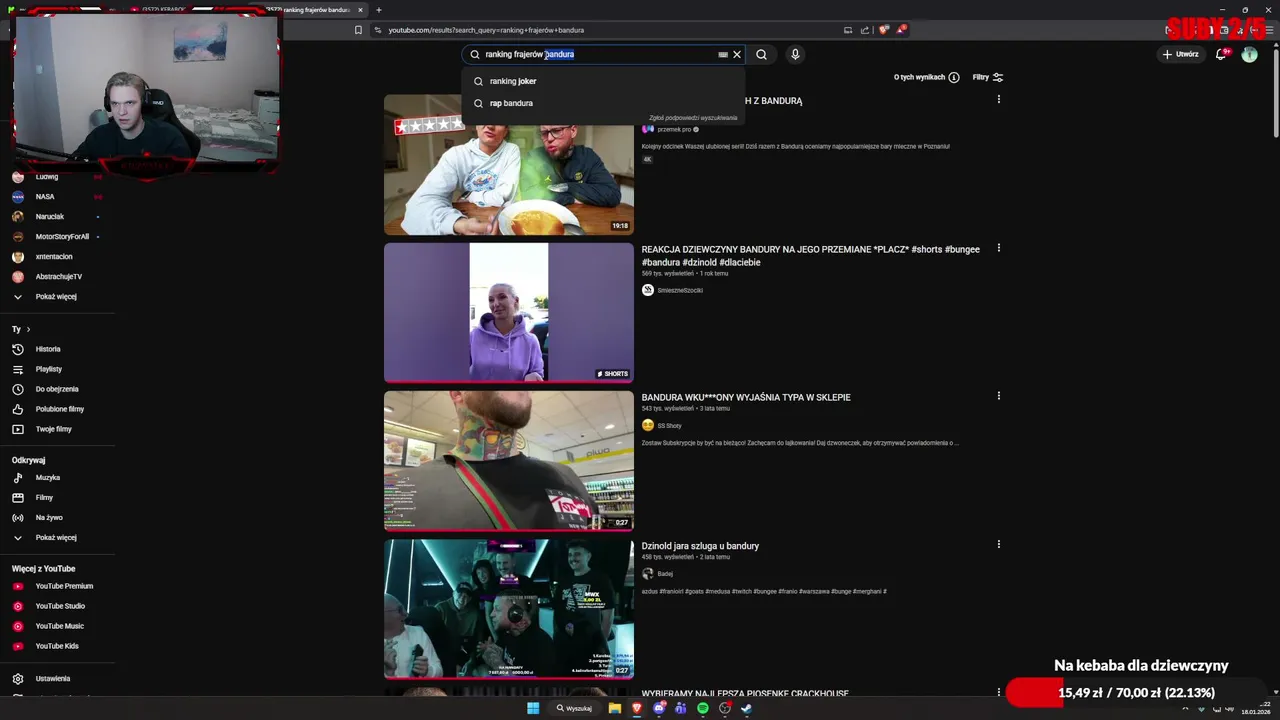This screenshot has height=720, width=1280.
Task: Open File Explorer from the taskbar
Action: (x=615, y=708)
